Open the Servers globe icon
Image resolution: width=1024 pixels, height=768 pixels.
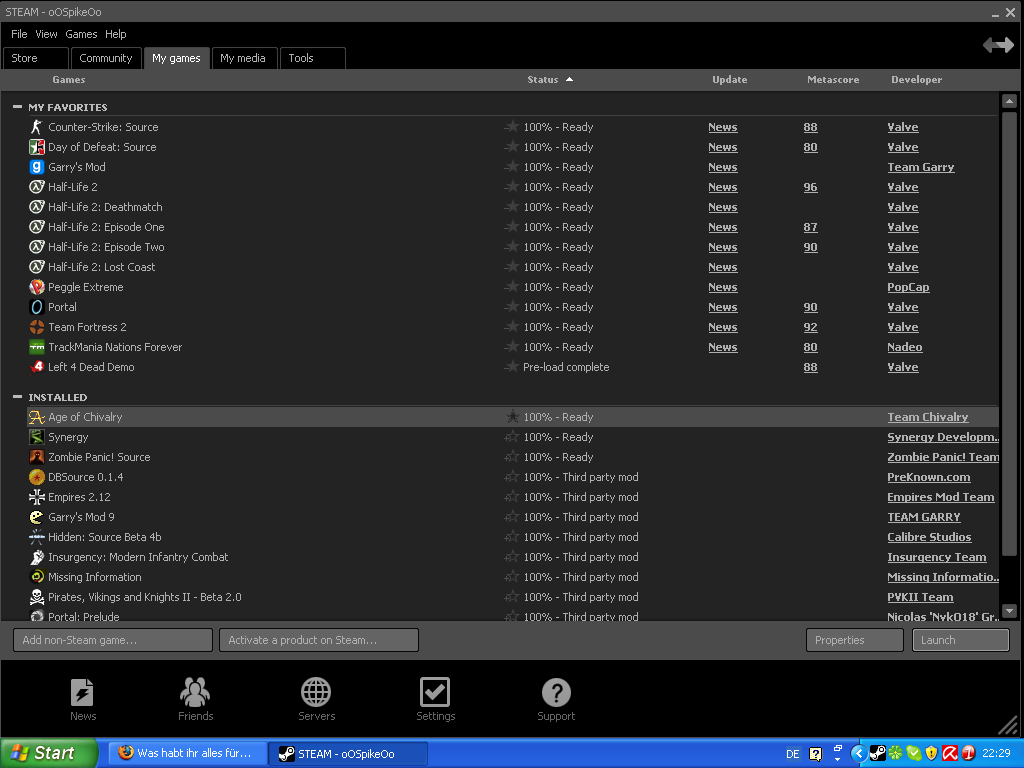(316, 692)
